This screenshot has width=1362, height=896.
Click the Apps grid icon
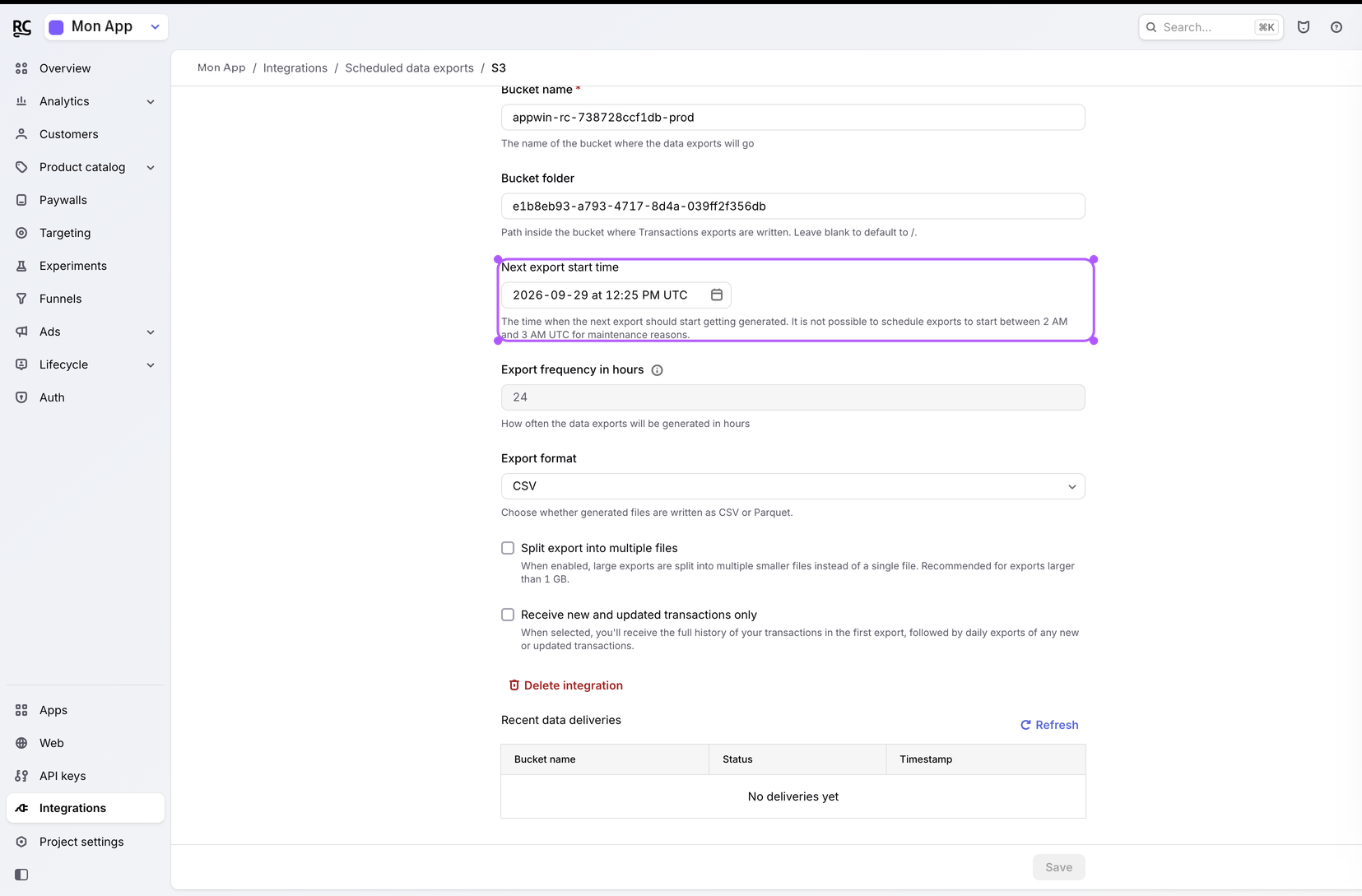click(21, 710)
